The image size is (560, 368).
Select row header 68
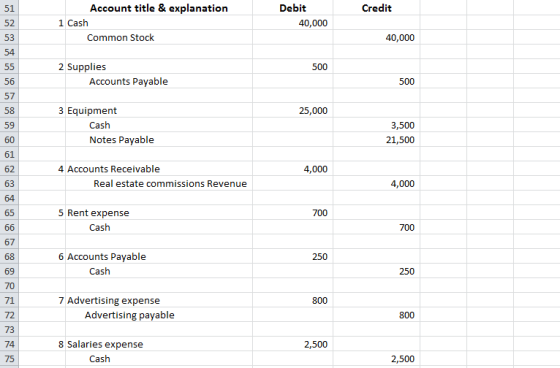click(9, 257)
